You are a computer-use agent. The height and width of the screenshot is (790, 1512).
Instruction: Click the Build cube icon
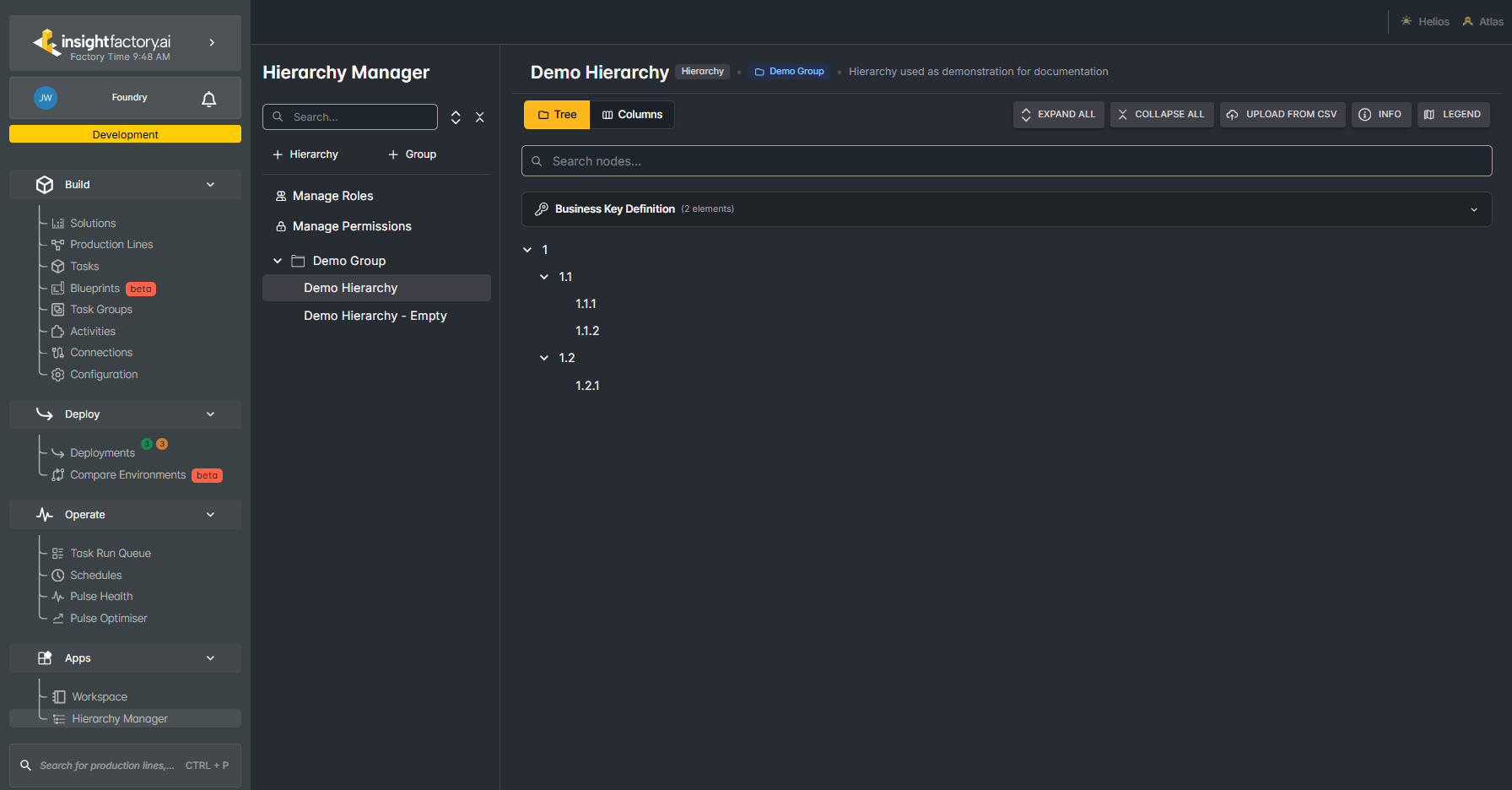pos(45,185)
